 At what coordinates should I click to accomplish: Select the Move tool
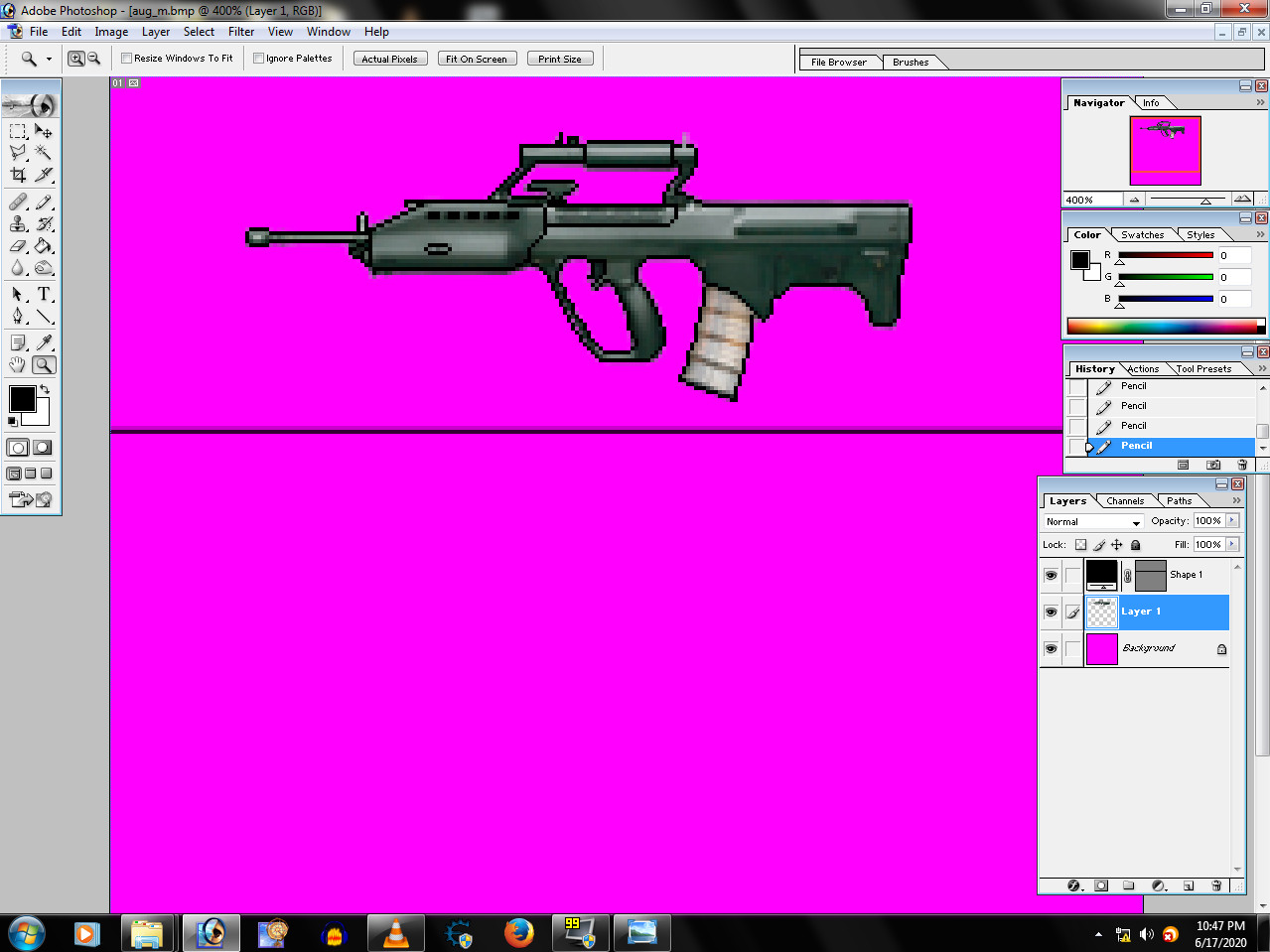[42, 130]
